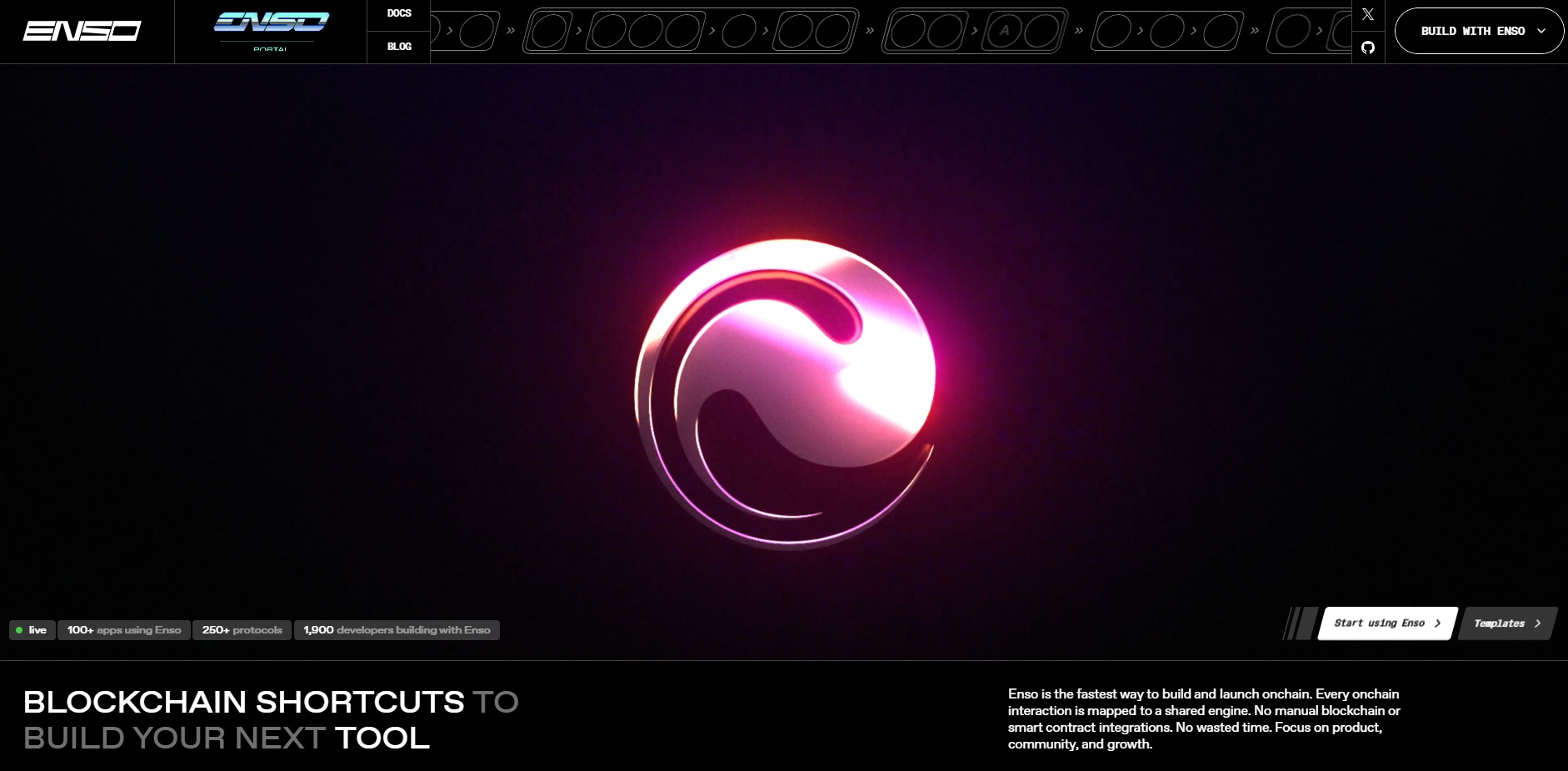The height and width of the screenshot is (771, 1568).
Task: Open the X (Twitter) social icon
Action: click(1367, 14)
